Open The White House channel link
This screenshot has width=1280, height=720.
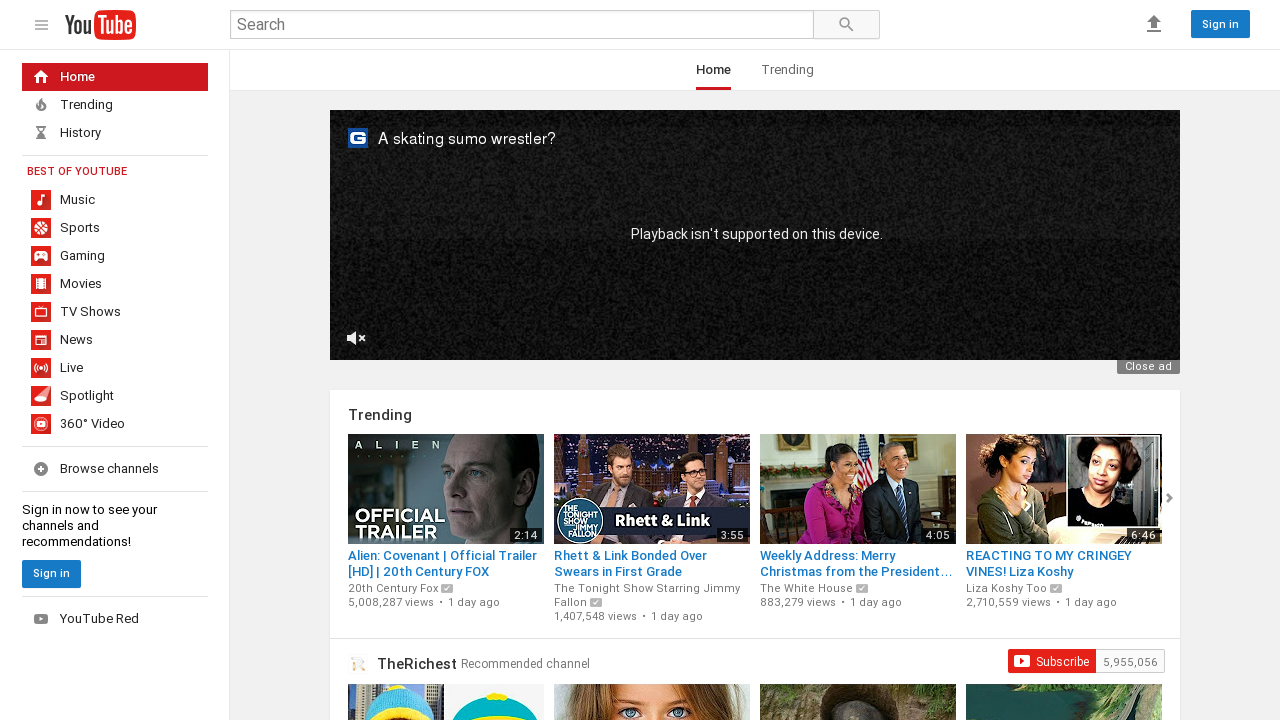[x=806, y=589]
